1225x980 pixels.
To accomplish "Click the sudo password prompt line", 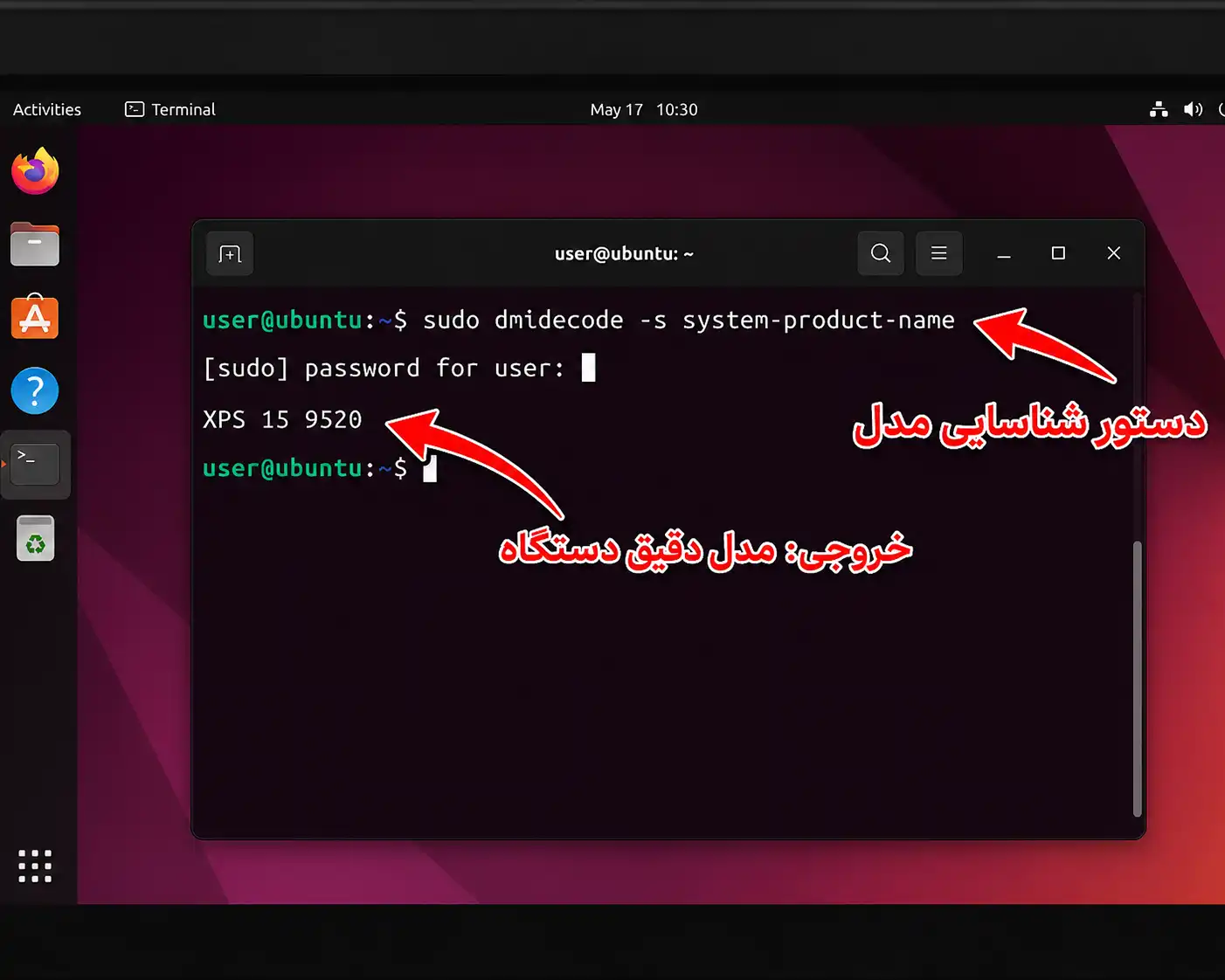I will [x=398, y=369].
